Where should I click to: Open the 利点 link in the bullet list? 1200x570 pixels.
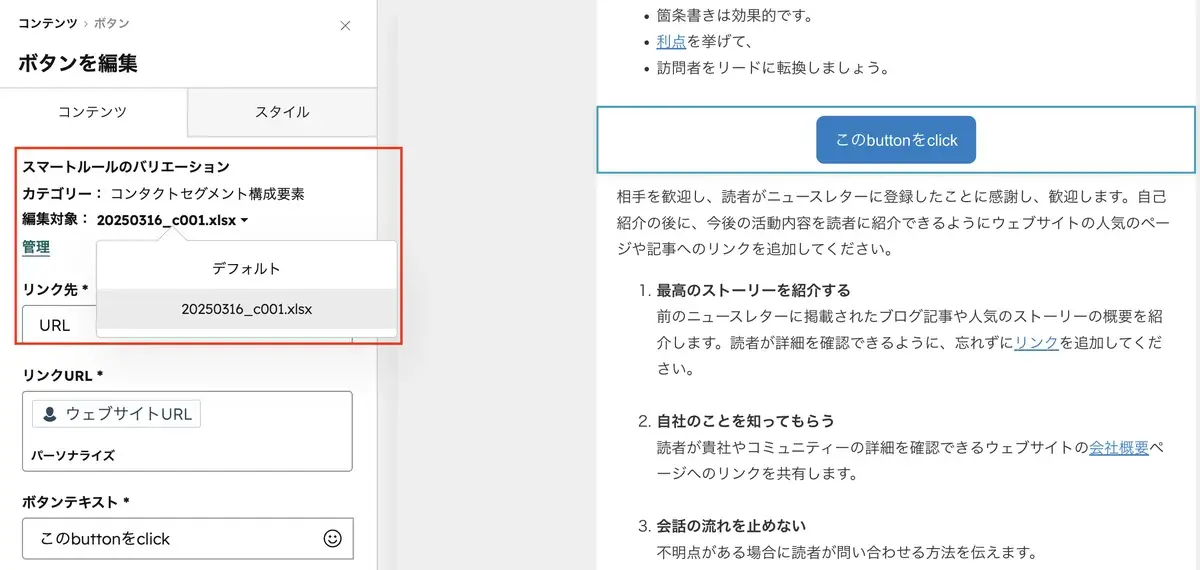click(x=670, y=42)
